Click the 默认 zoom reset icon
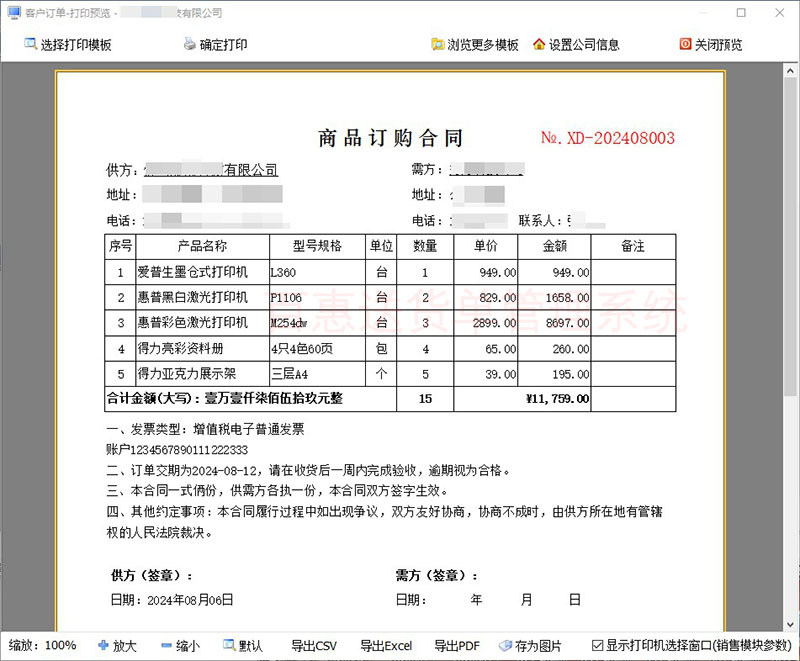Viewport: 800px width, 661px height. coord(229,646)
